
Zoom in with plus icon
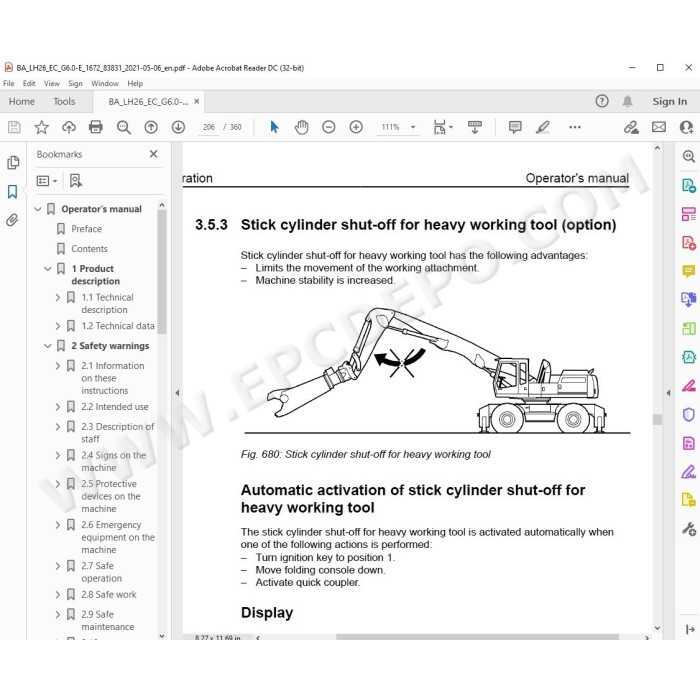[356, 127]
